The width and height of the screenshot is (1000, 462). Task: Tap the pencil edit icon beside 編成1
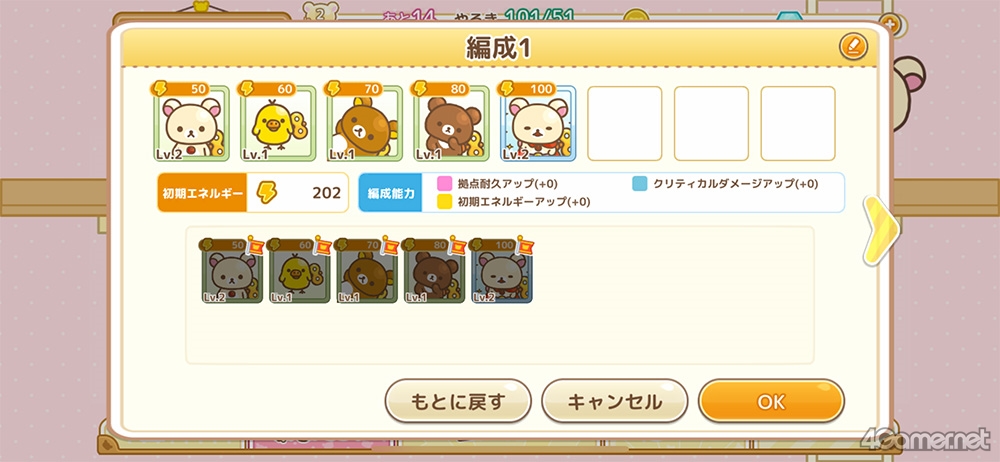point(853,47)
